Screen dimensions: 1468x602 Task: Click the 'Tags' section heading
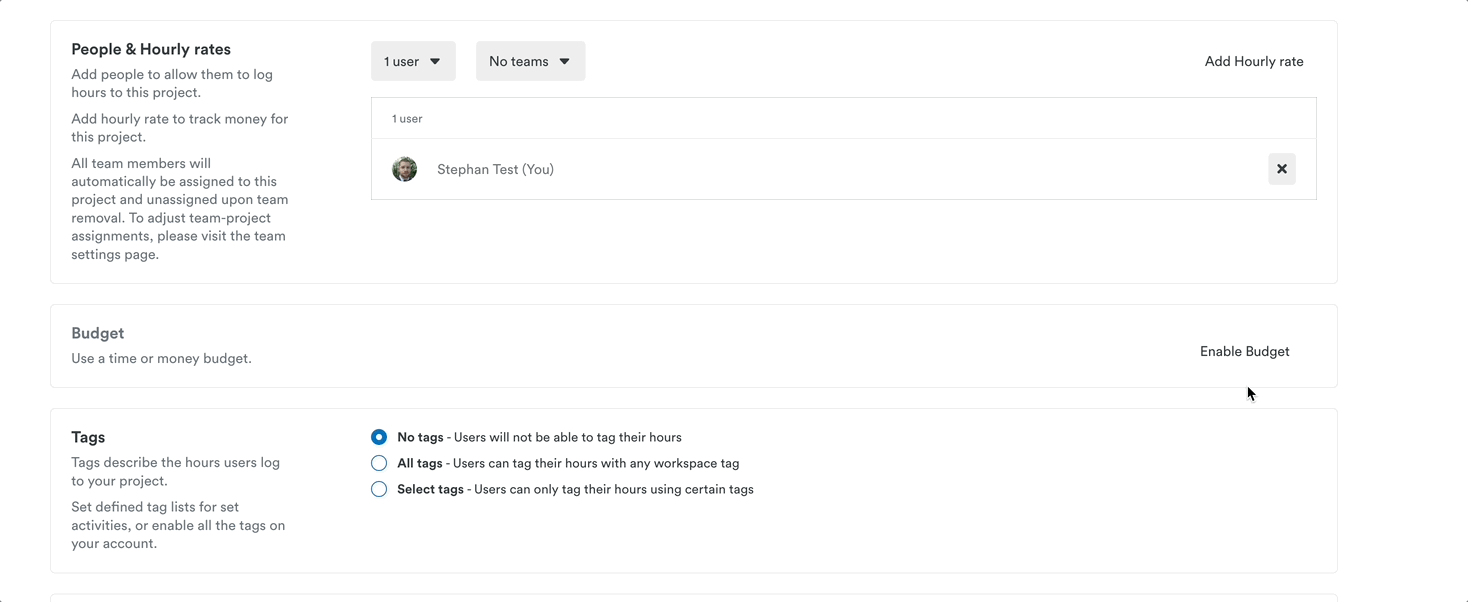88,437
